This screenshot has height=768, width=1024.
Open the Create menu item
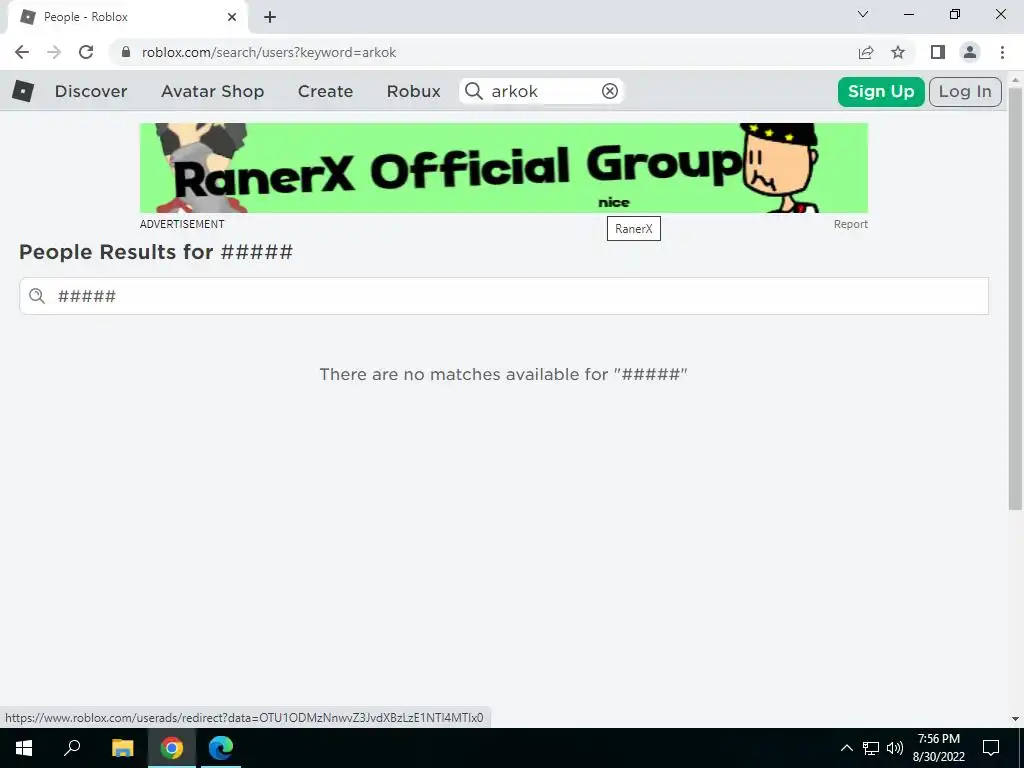coord(325,91)
